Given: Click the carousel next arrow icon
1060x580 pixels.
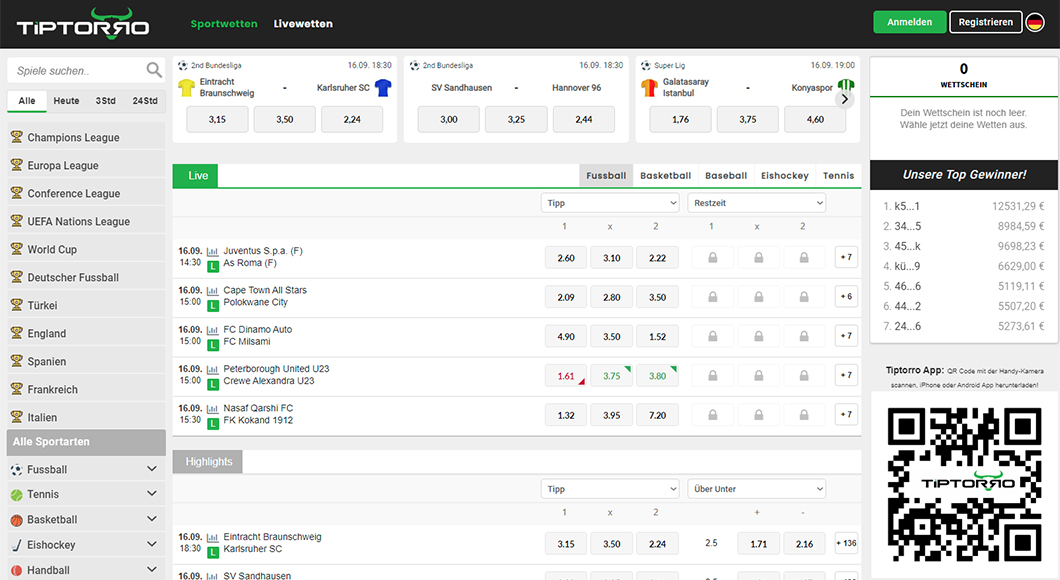Looking at the screenshot, I should click(845, 98).
